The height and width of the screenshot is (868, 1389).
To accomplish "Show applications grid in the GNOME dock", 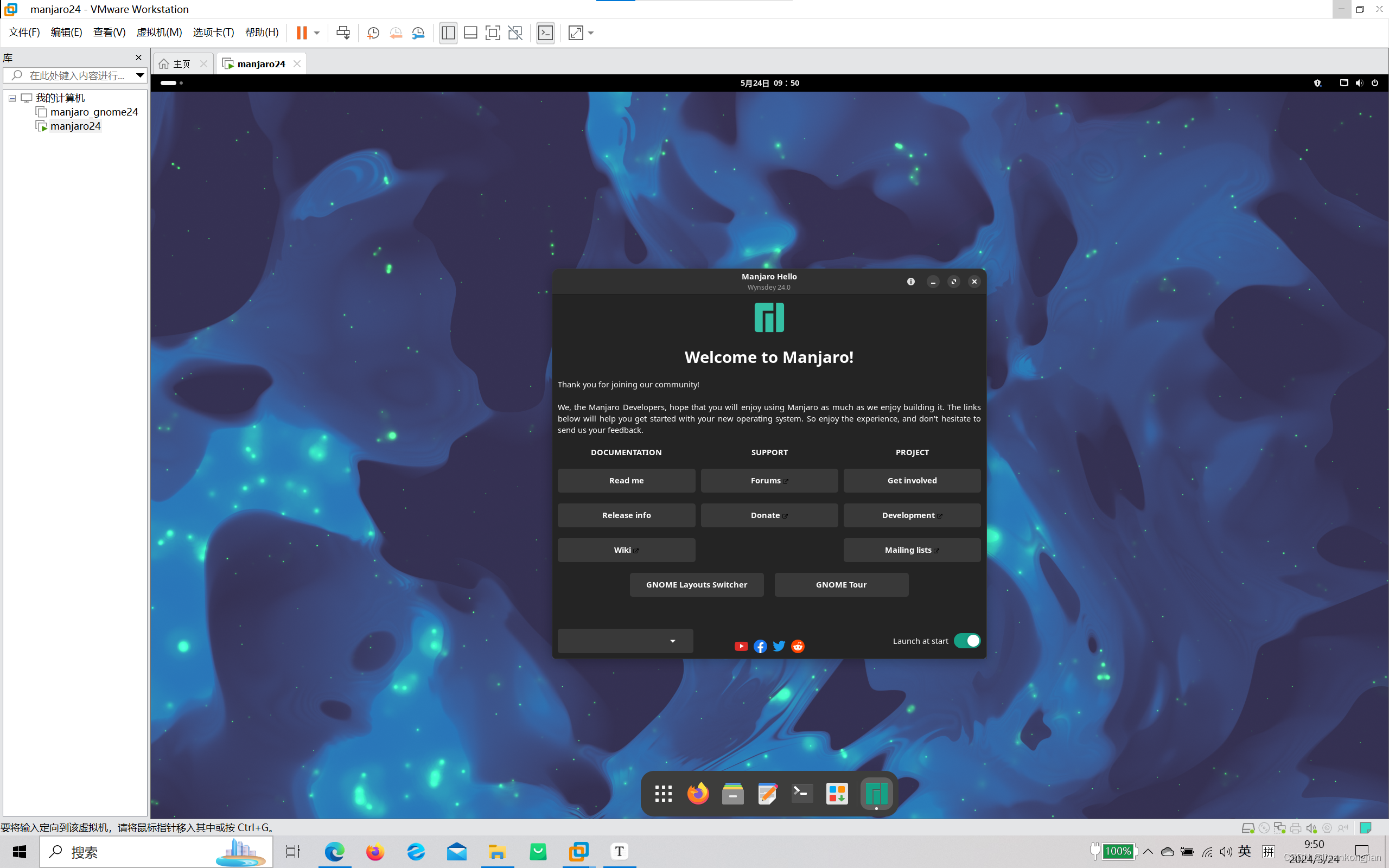I will (663, 793).
